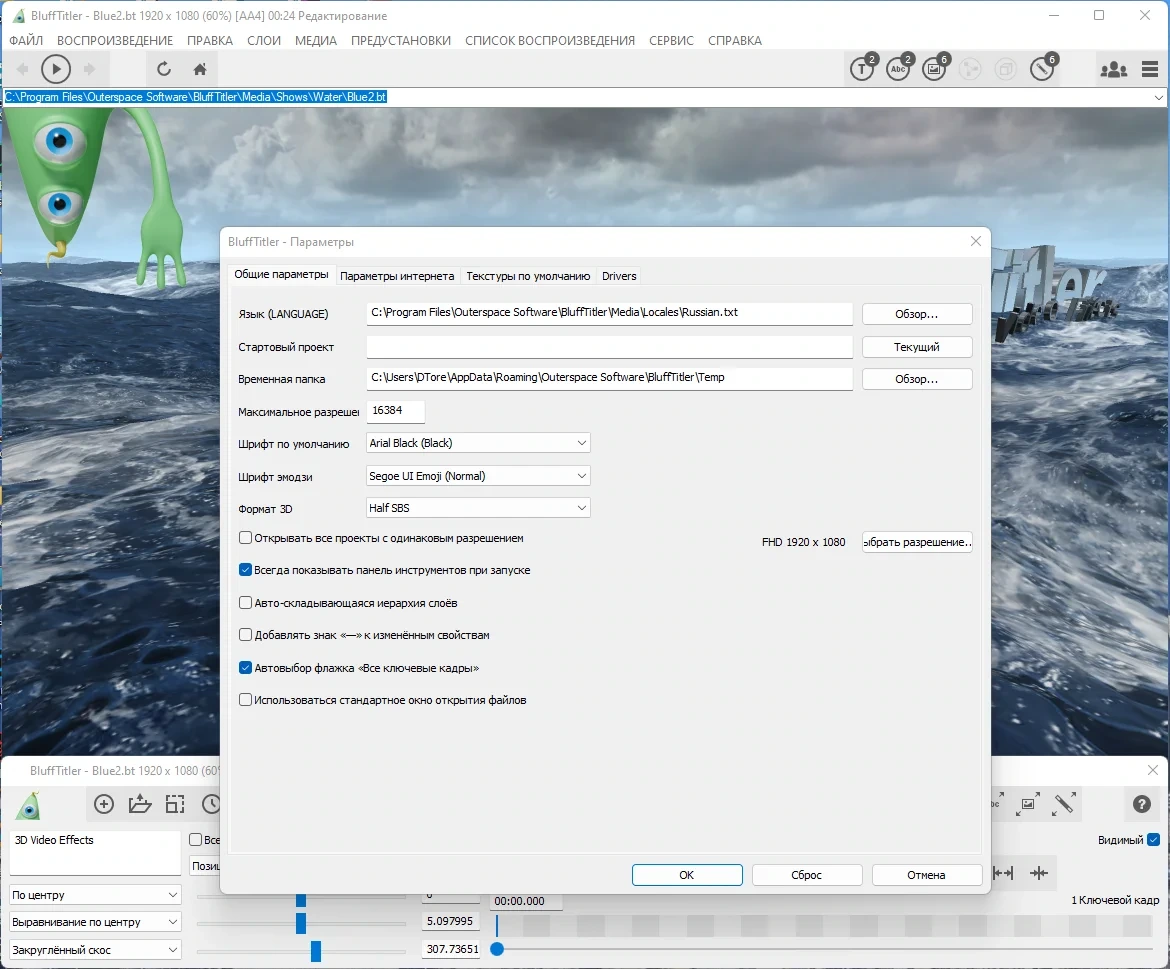Toggle 'Использоваться стандартное окно открытия файлов' checkbox

245,700
